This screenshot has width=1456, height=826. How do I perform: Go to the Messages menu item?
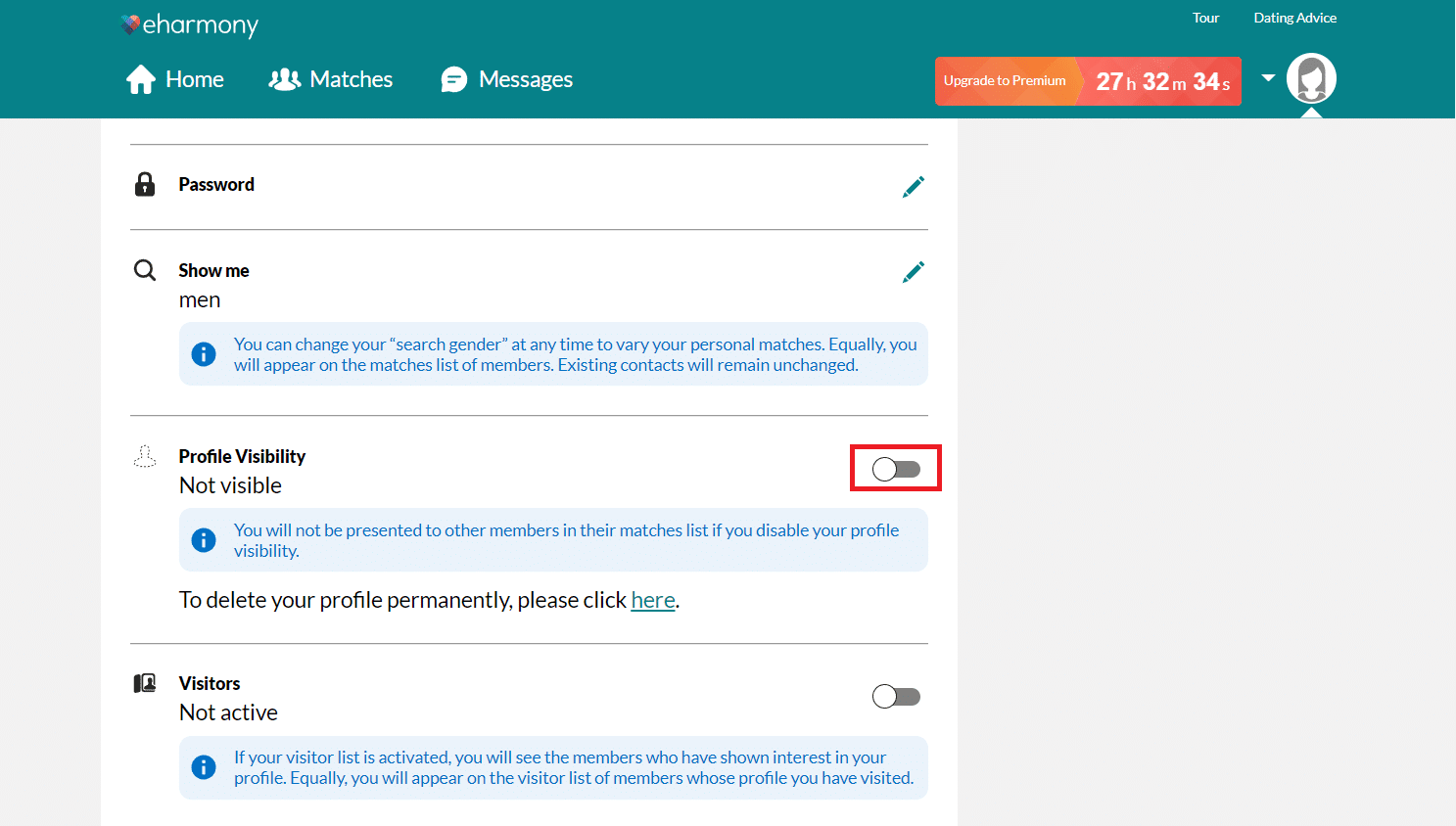pyautogui.click(x=525, y=79)
